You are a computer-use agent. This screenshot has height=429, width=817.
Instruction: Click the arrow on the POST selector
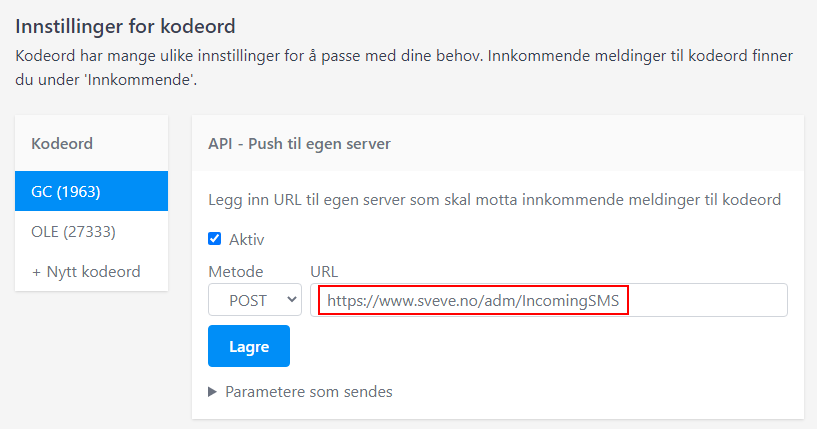[291, 299]
